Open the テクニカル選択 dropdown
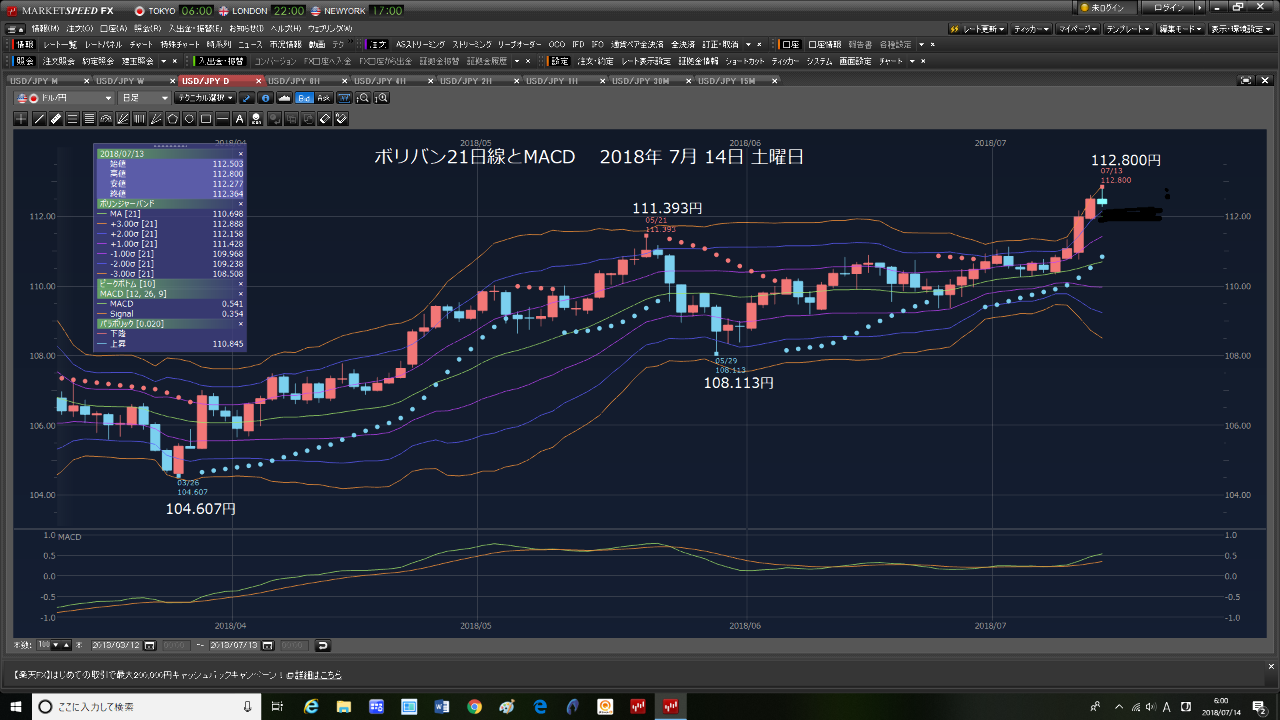The image size is (1280, 720). pyautogui.click(x=204, y=98)
